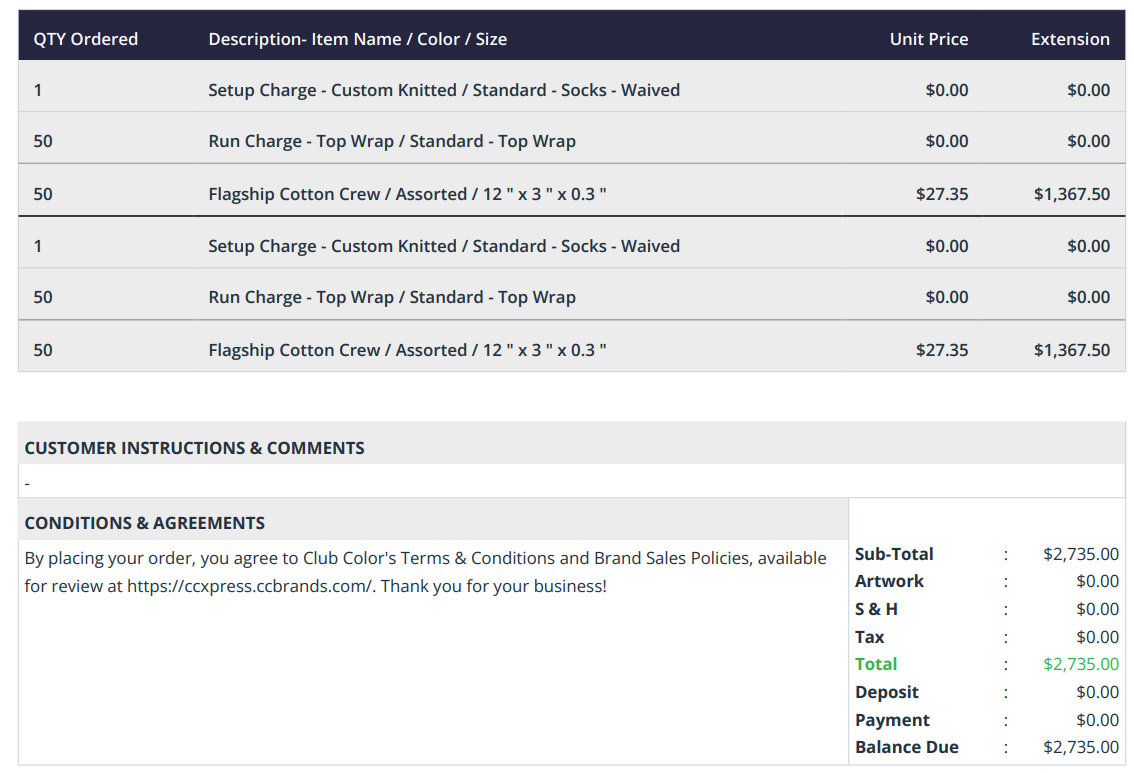Screen dimensions: 1134x773
Task: Click the Description column header
Action: click(x=357, y=39)
